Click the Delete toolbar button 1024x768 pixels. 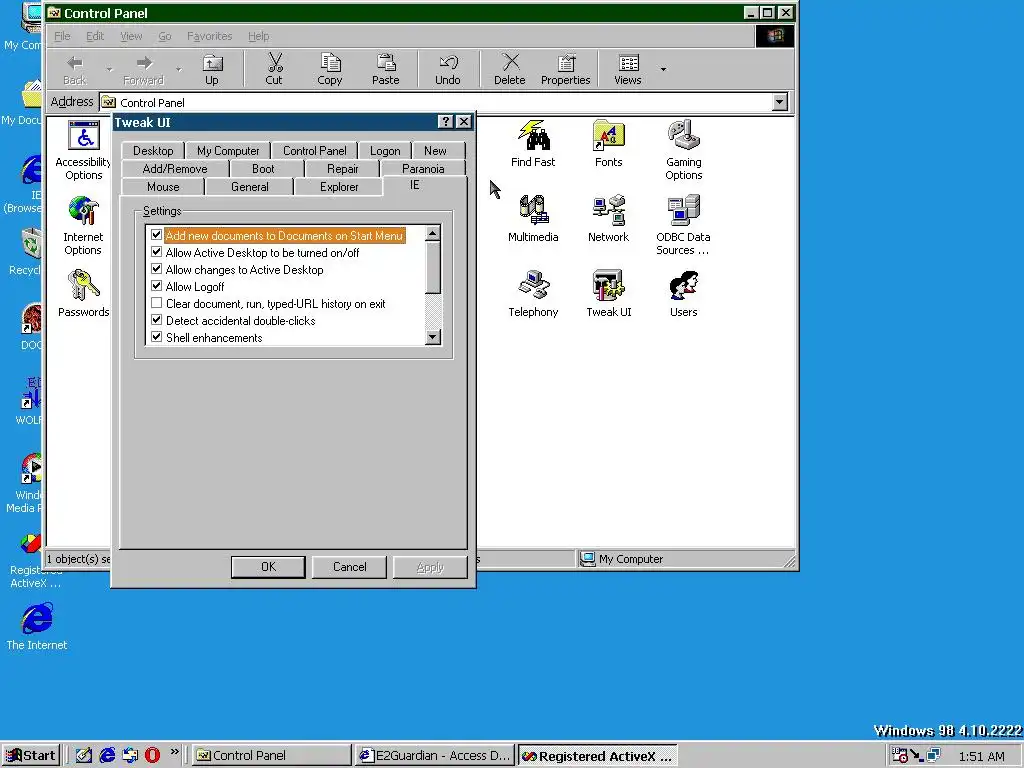pos(509,69)
